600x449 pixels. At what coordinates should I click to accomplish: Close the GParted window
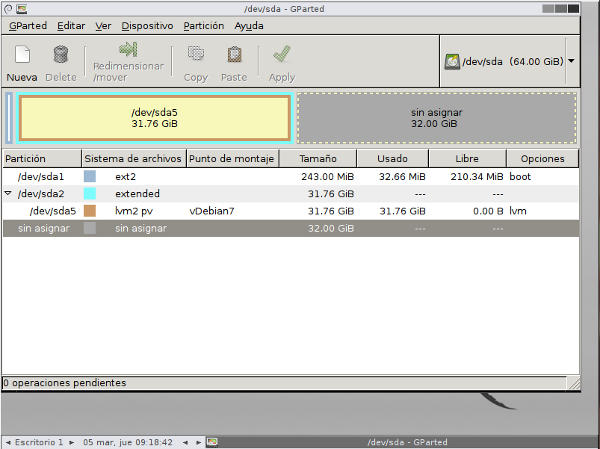[x=573, y=8]
